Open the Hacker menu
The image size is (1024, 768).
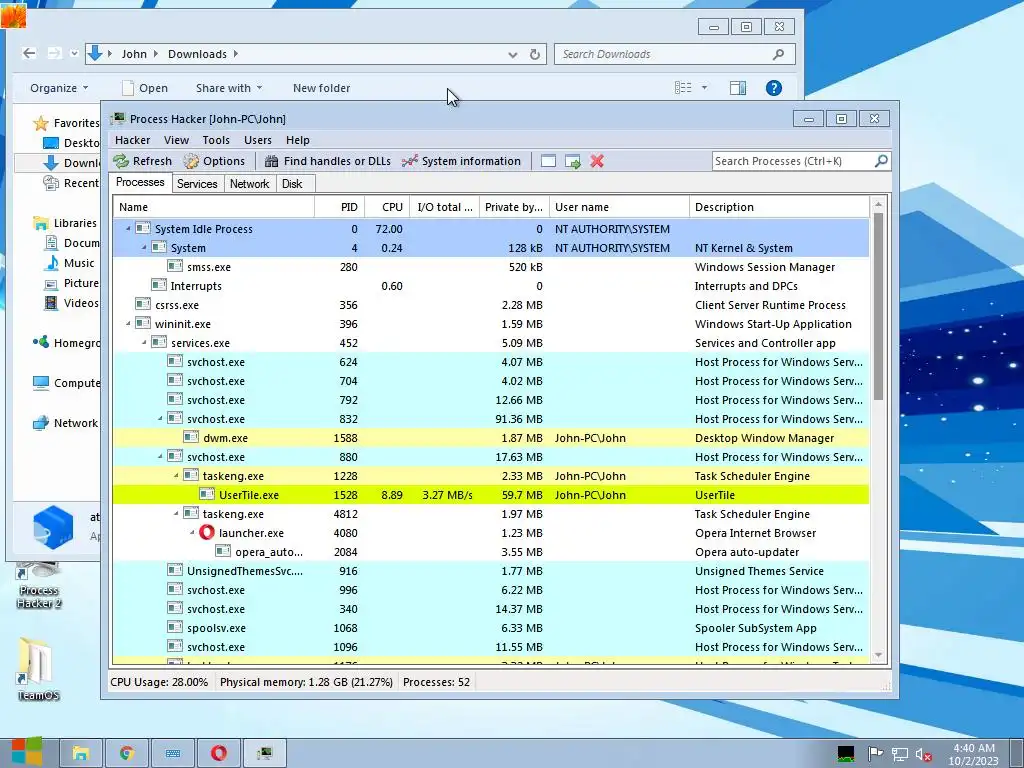(x=133, y=140)
